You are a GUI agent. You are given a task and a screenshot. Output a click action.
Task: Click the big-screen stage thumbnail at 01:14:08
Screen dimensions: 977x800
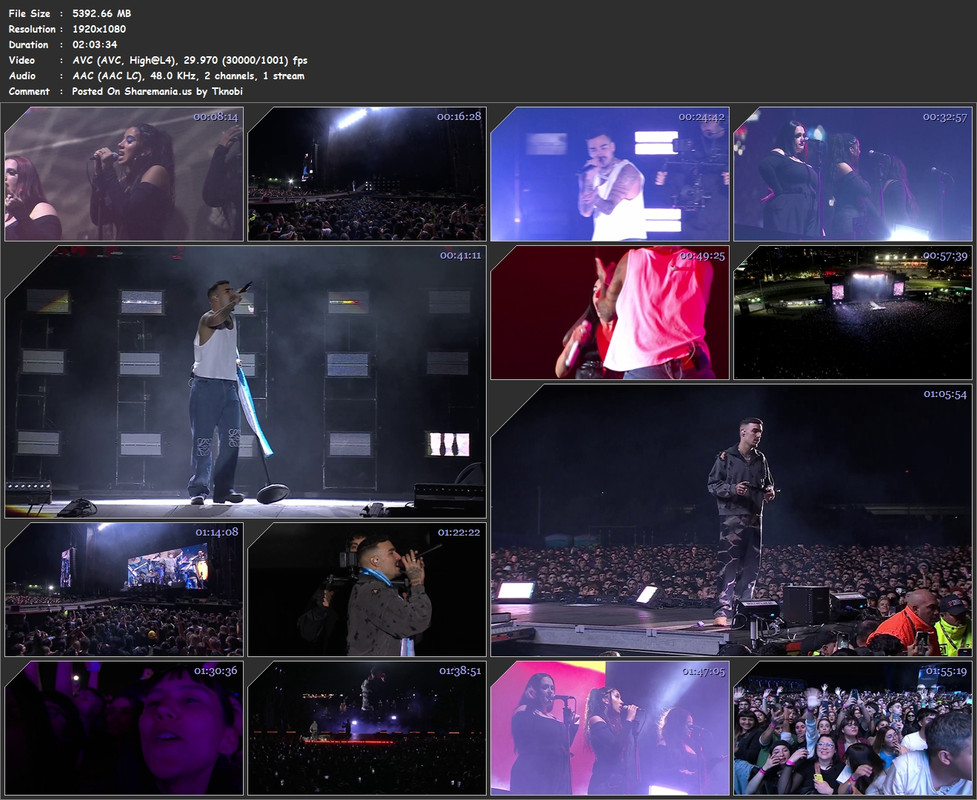point(124,589)
